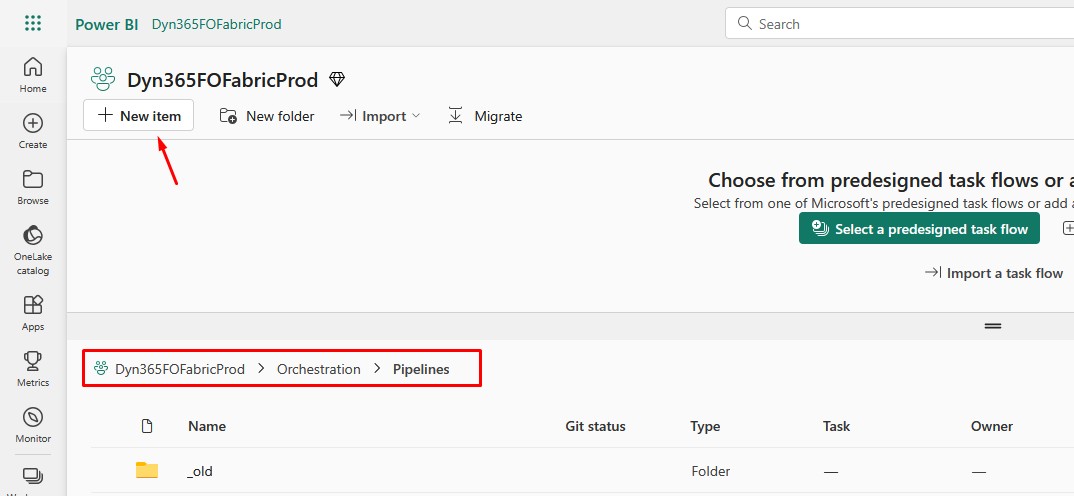Open Apps in the left navigation

pyautogui.click(x=33, y=313)
